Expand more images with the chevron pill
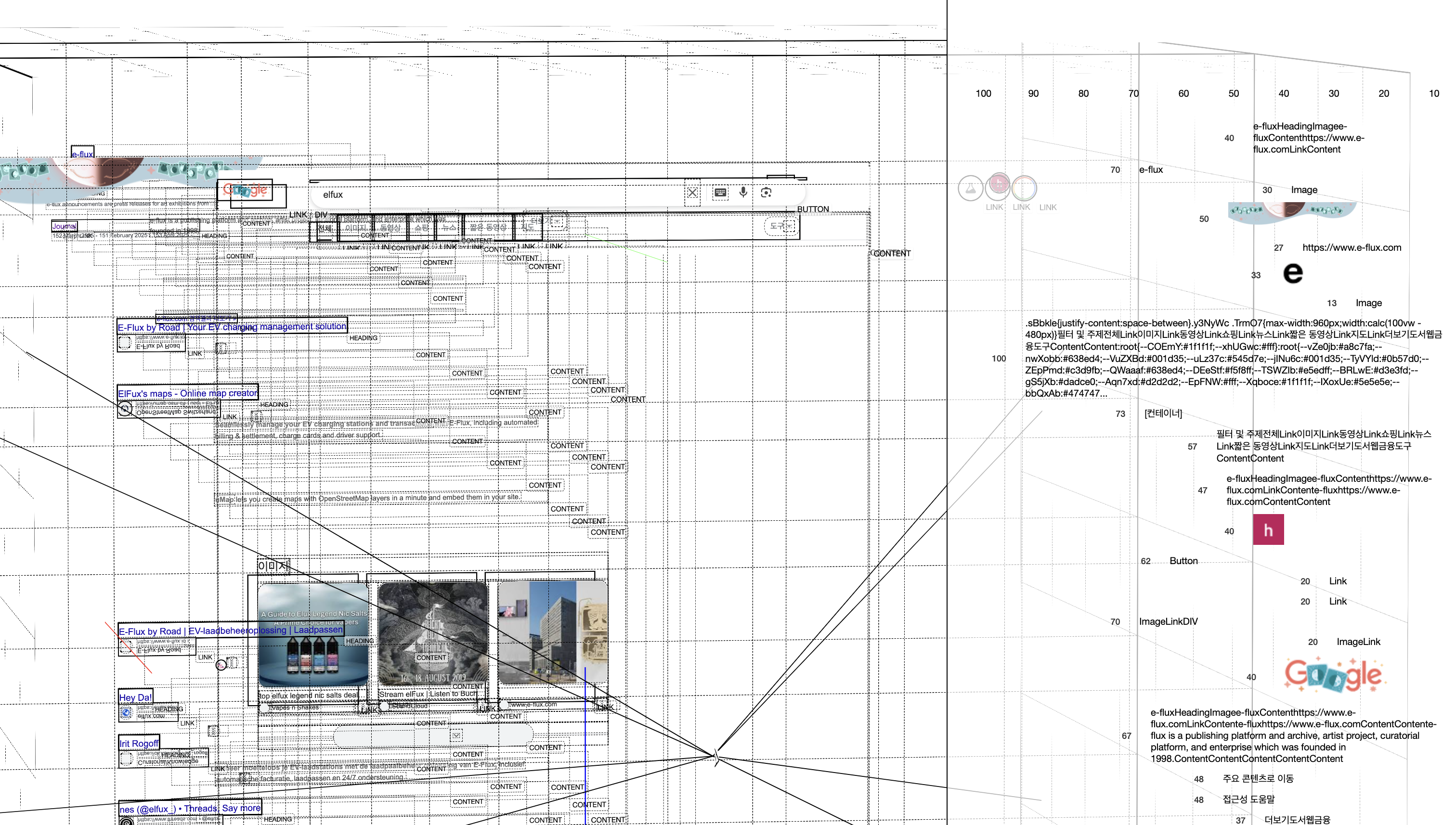The image size is (1456, 825). coord(433,735)
